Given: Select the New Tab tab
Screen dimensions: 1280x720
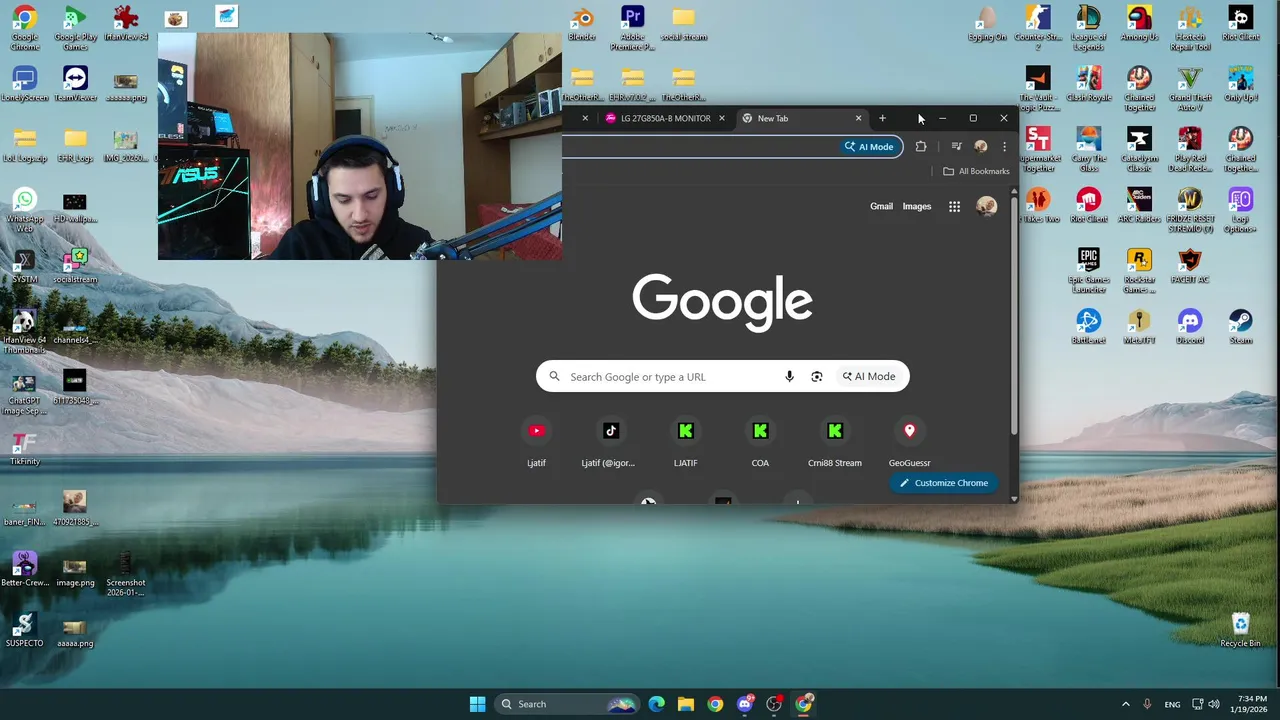Looking at the screenshot, I should point(795,118).
